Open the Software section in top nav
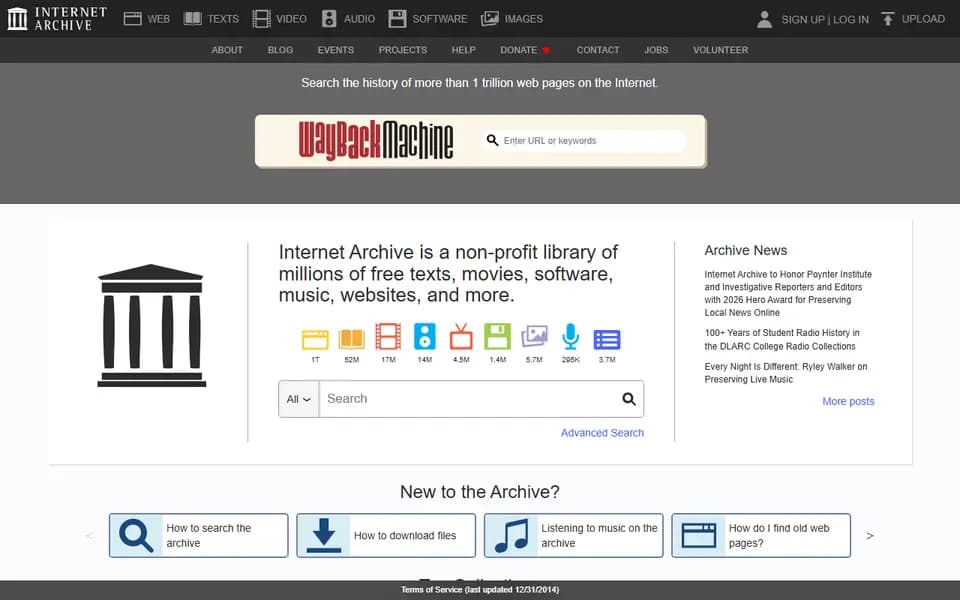 [x=427, y=19]
